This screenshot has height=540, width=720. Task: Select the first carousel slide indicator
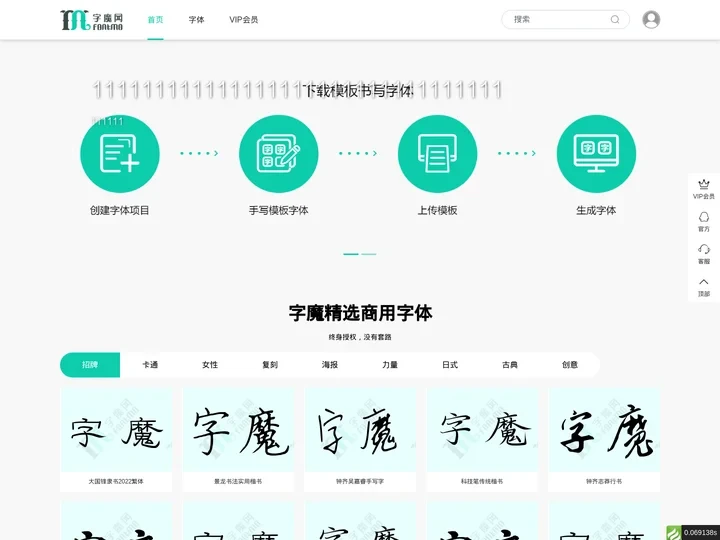tap(351, 254)
